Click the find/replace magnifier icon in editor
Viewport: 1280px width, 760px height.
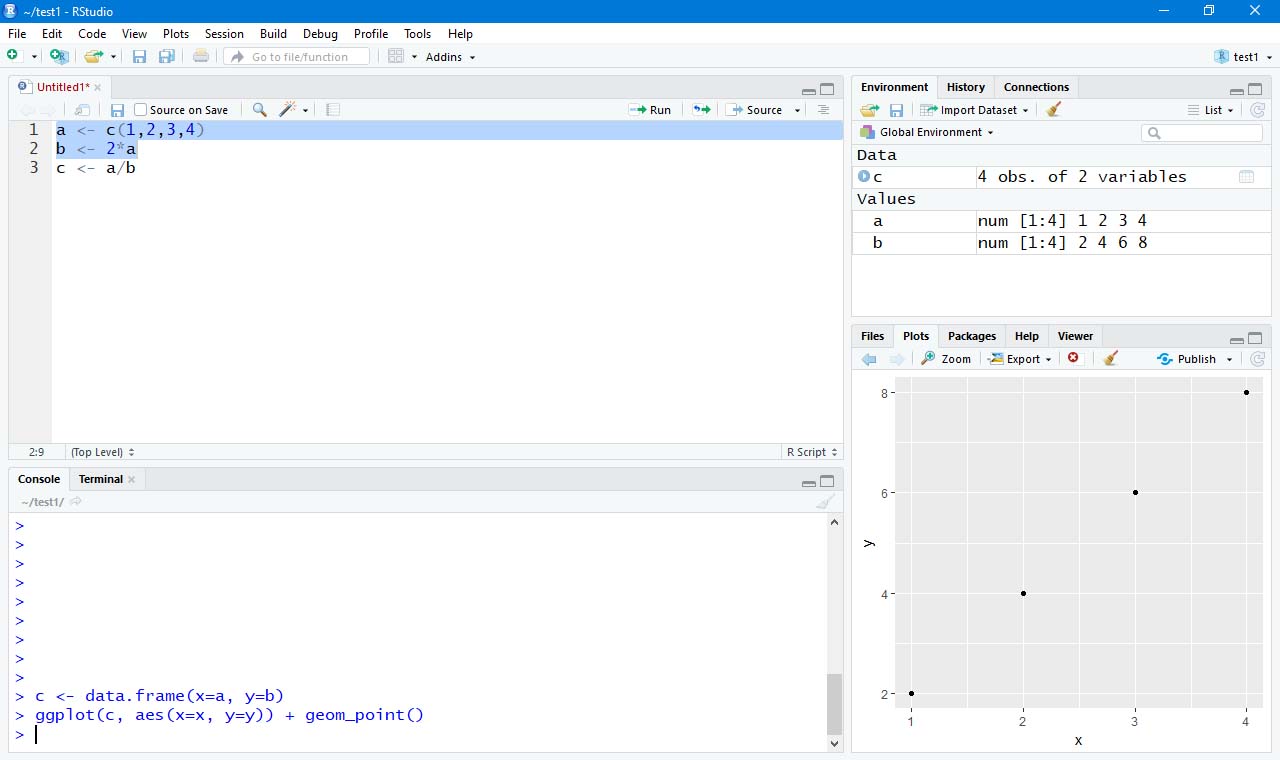point(259,110)
